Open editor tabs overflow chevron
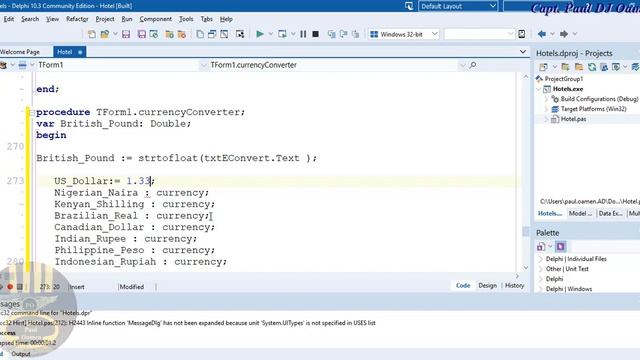The height and width of the screenshot is (360, 640). 523,52
